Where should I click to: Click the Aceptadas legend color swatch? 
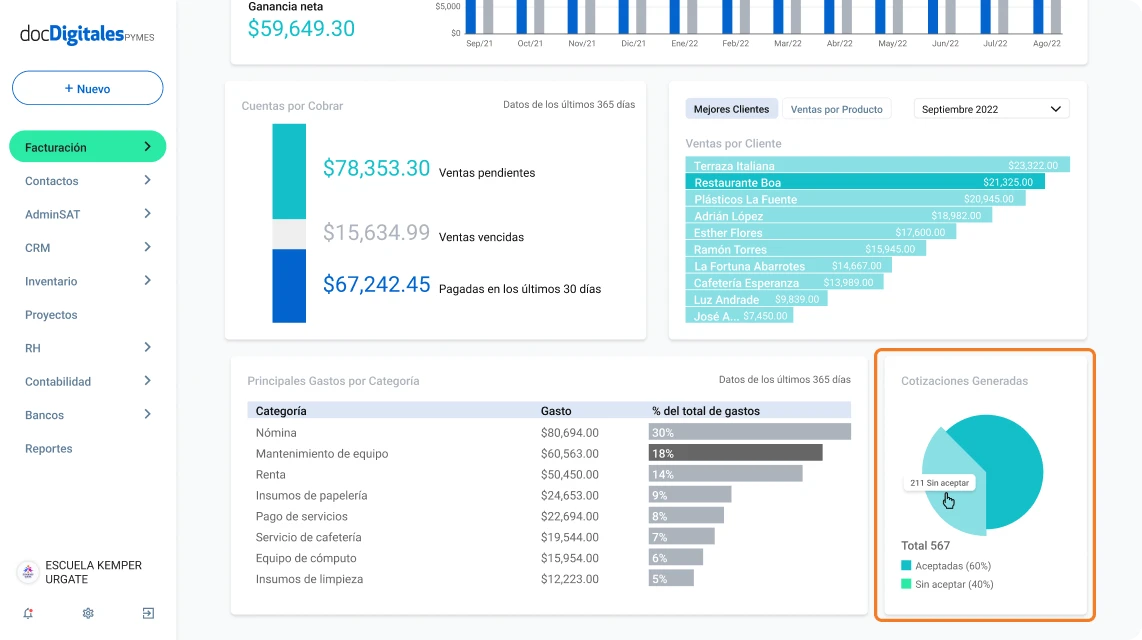pyautogui.click(x=906, y=565)
